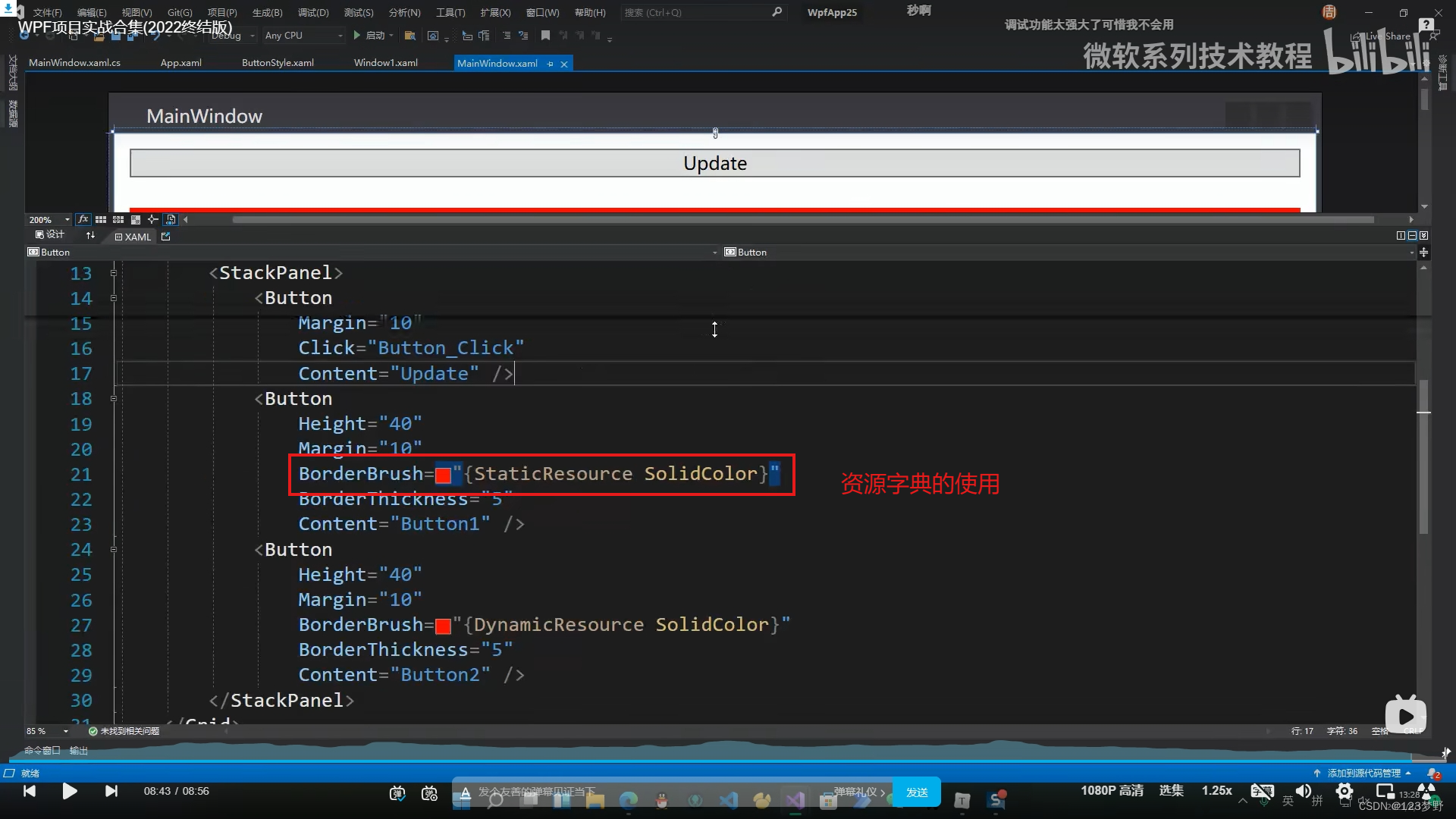Open the designer zoom 200% dropdown
1456x819 pixels.
(x=67, y=220)
